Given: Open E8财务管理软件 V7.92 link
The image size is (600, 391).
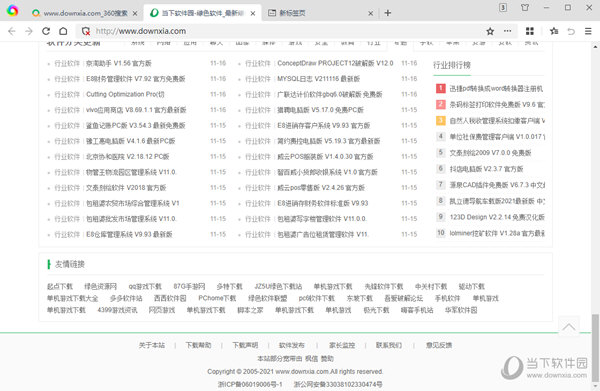Looking at the screenshot, I should [x=135, y=79].
